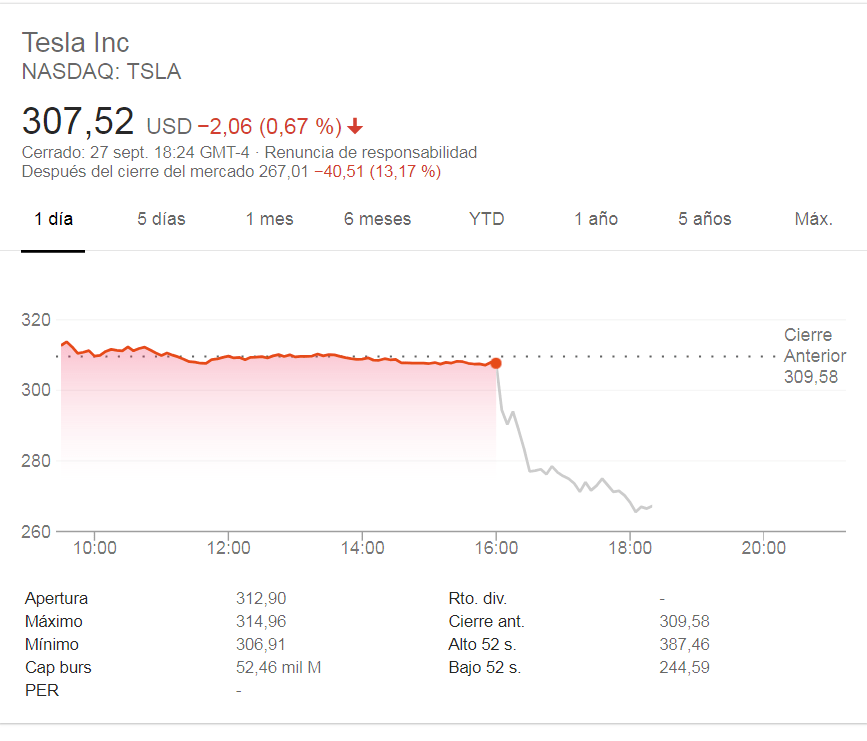This screenshot has width=867, height=741.
Task: Switch to the 5 días tab
Action: (x=161, y=219)
